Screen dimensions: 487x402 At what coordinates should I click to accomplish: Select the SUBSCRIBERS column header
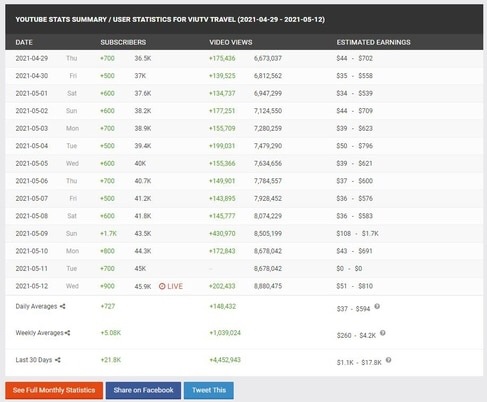point(123,42)
